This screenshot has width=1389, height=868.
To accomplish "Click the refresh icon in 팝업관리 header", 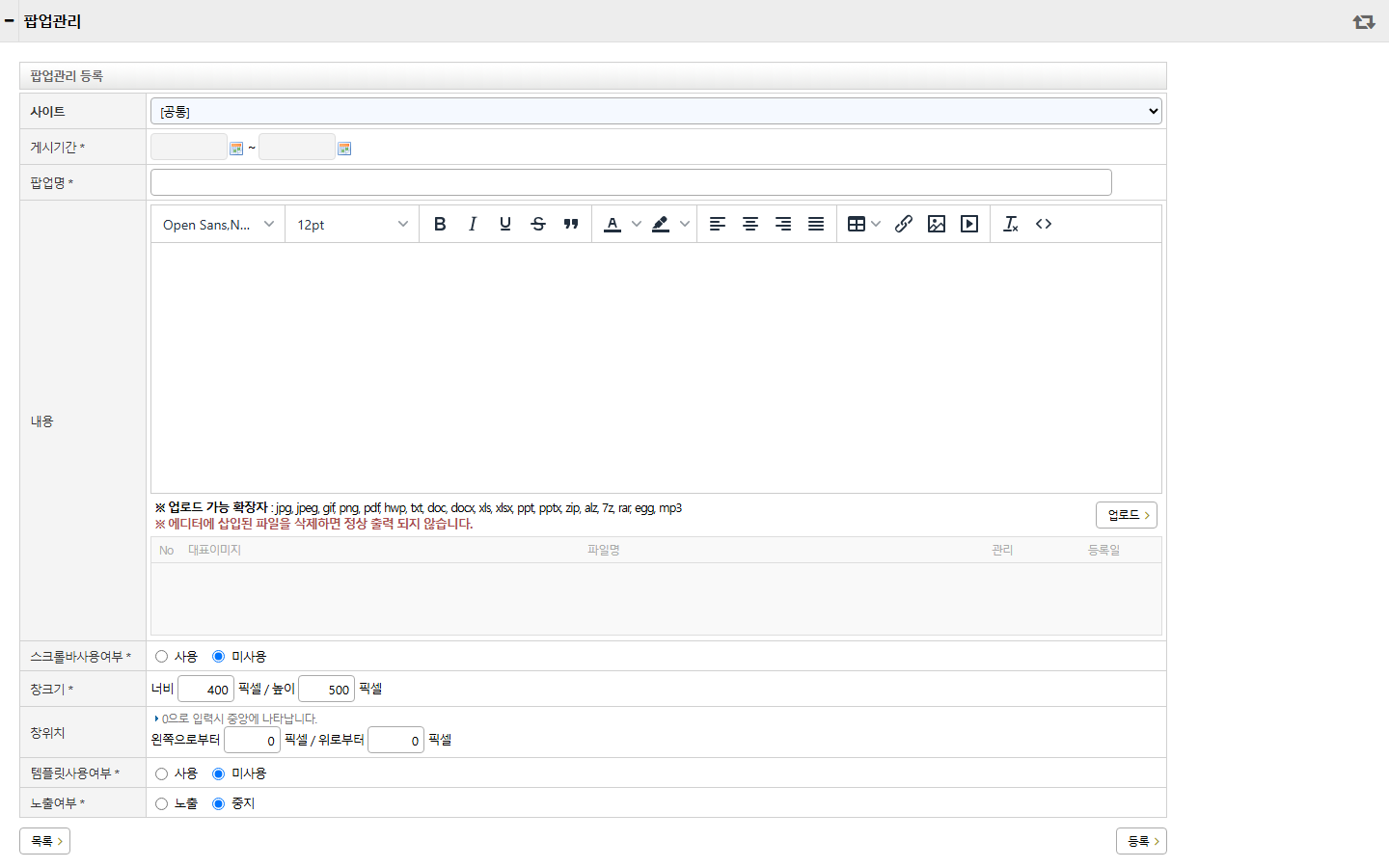I will [1364, 21].
